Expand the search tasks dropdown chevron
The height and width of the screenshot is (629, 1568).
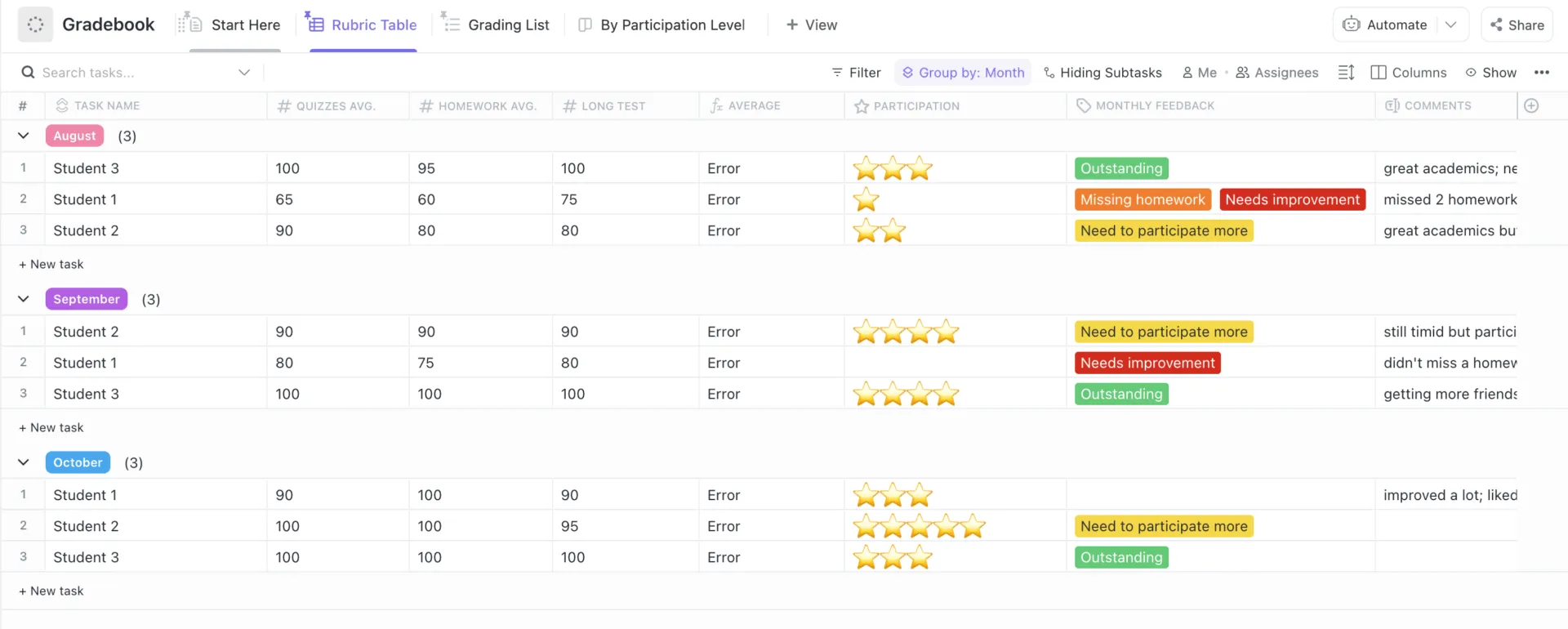click(x=243, y=73)
